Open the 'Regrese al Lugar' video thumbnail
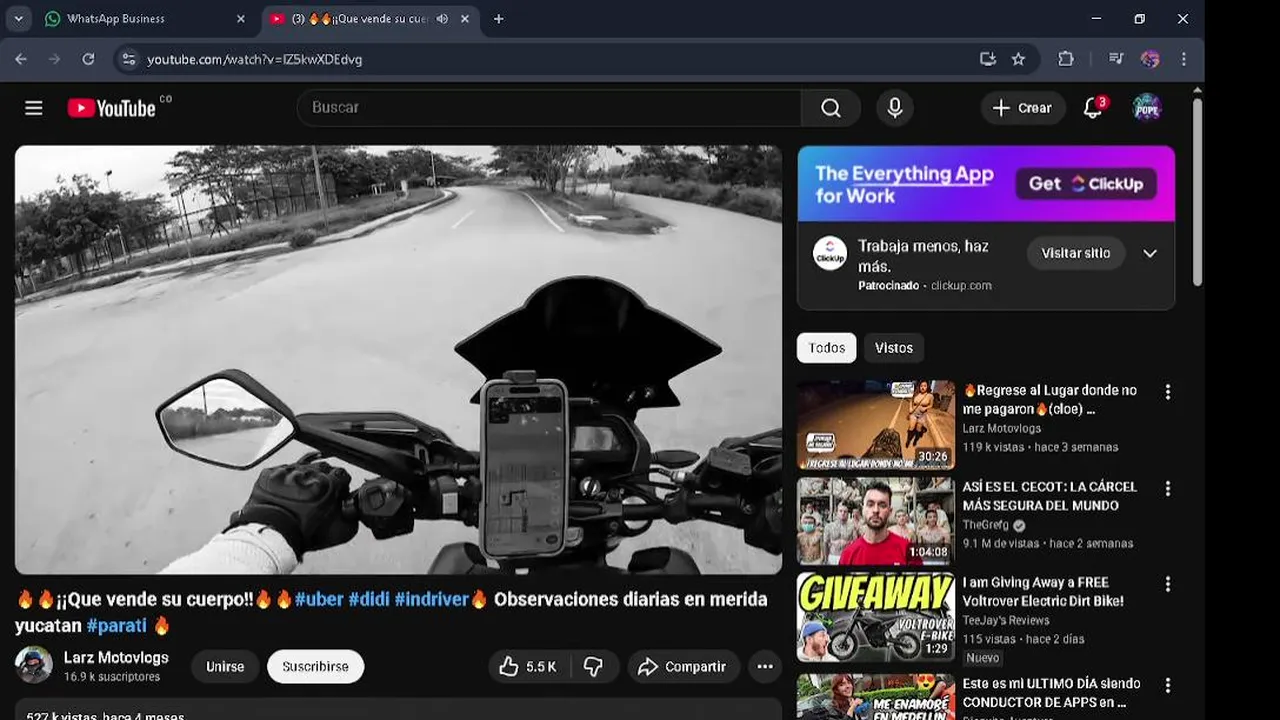 coord(876,425)
